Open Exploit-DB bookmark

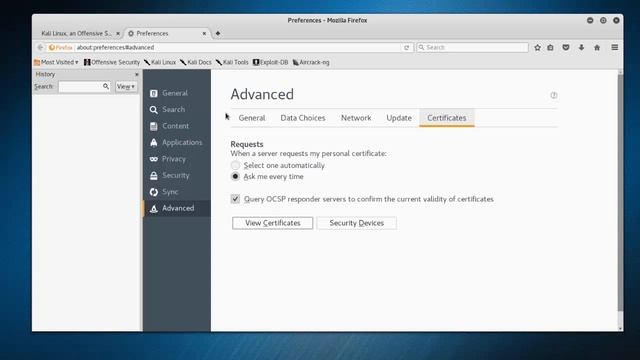(x=270, y=62)
